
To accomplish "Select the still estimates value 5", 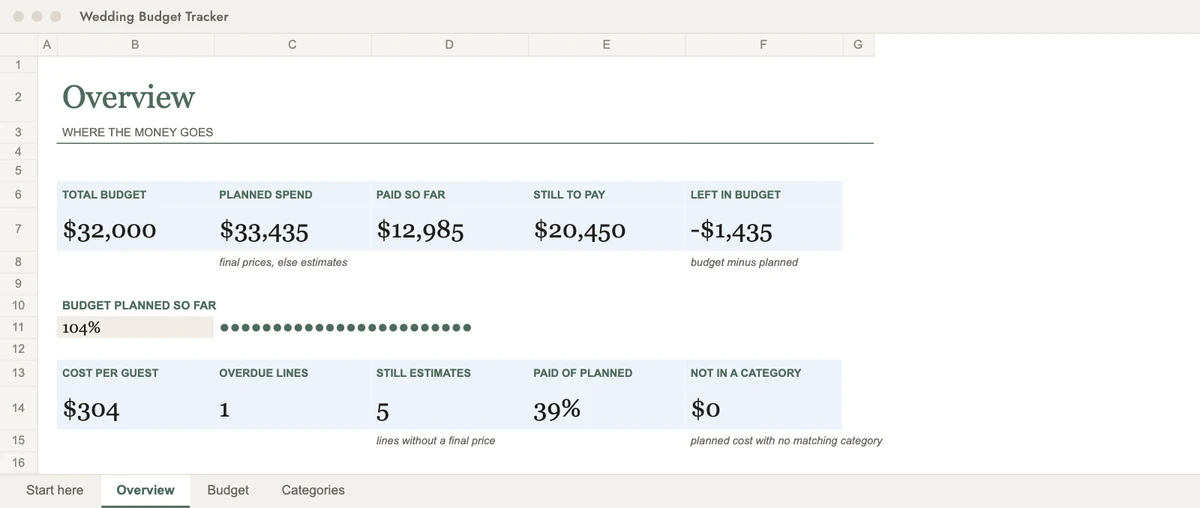I will [x=383, y=409].
